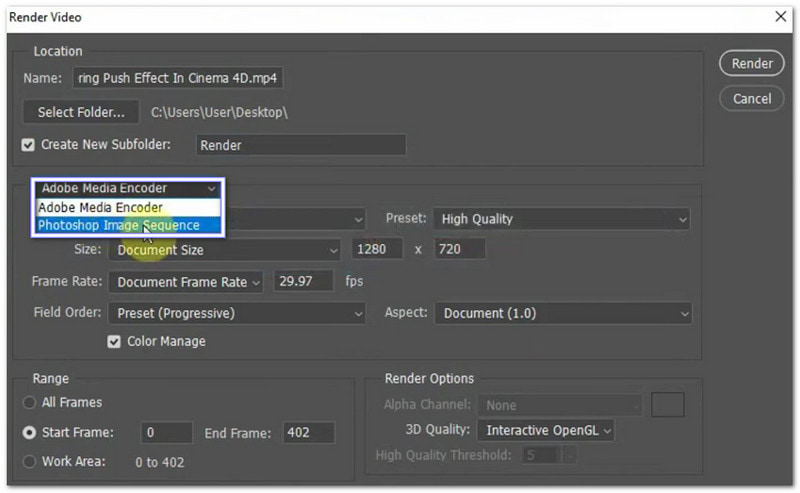Click Select Folder button
Image resolution: width=800 pixels, height=493 pixels.
81,112
